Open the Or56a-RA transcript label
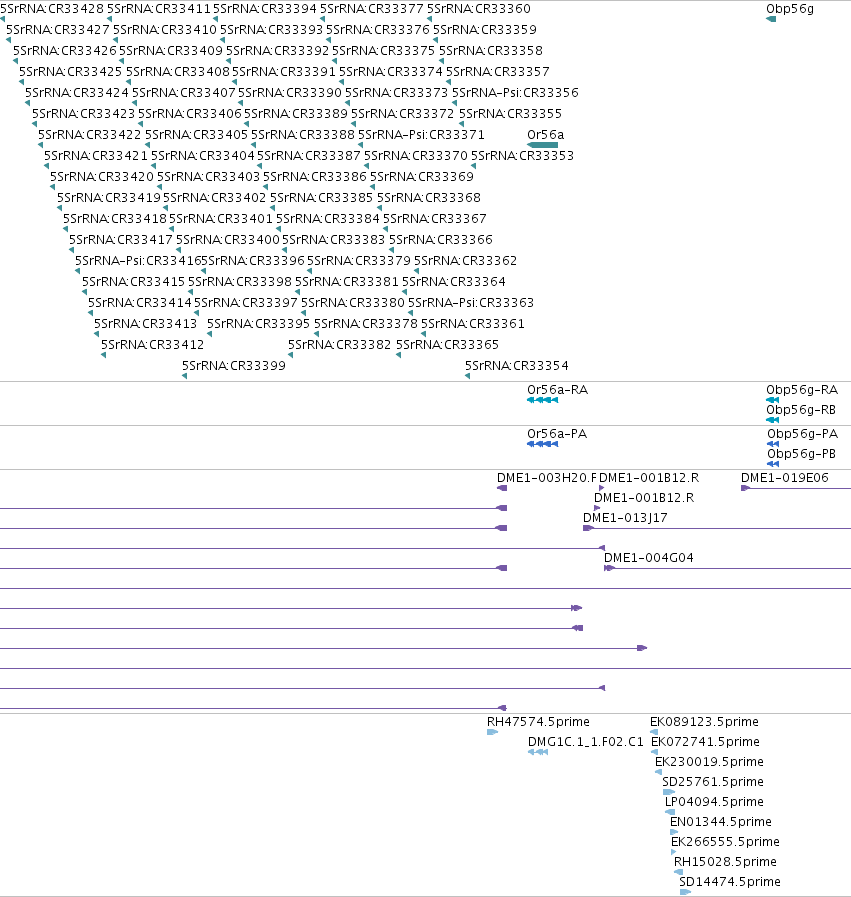Screen dimensions: 851x897 click(558, 390)
